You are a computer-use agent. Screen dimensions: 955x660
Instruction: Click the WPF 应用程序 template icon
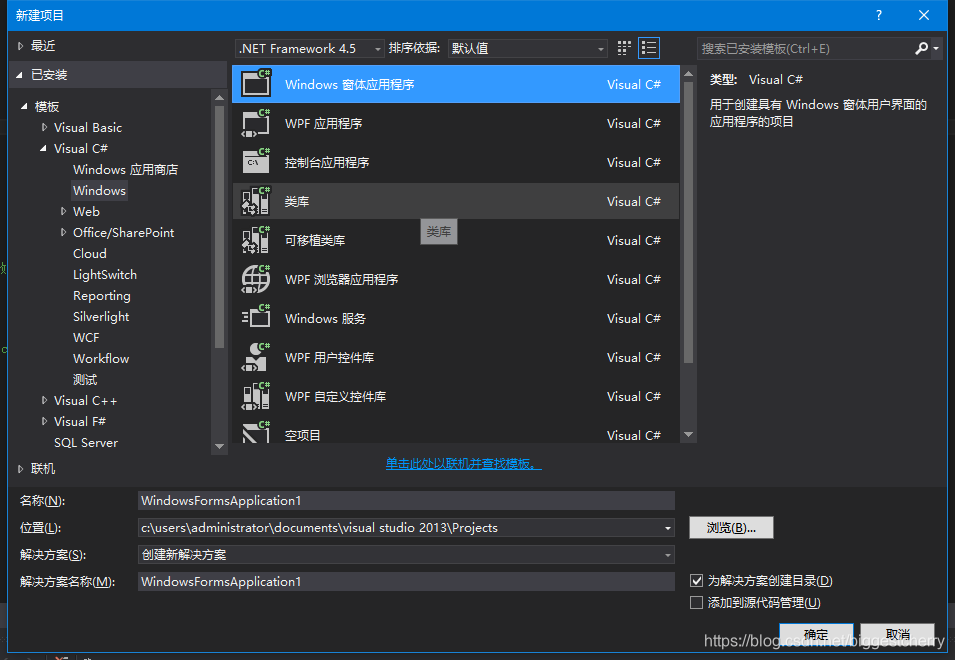256,123
